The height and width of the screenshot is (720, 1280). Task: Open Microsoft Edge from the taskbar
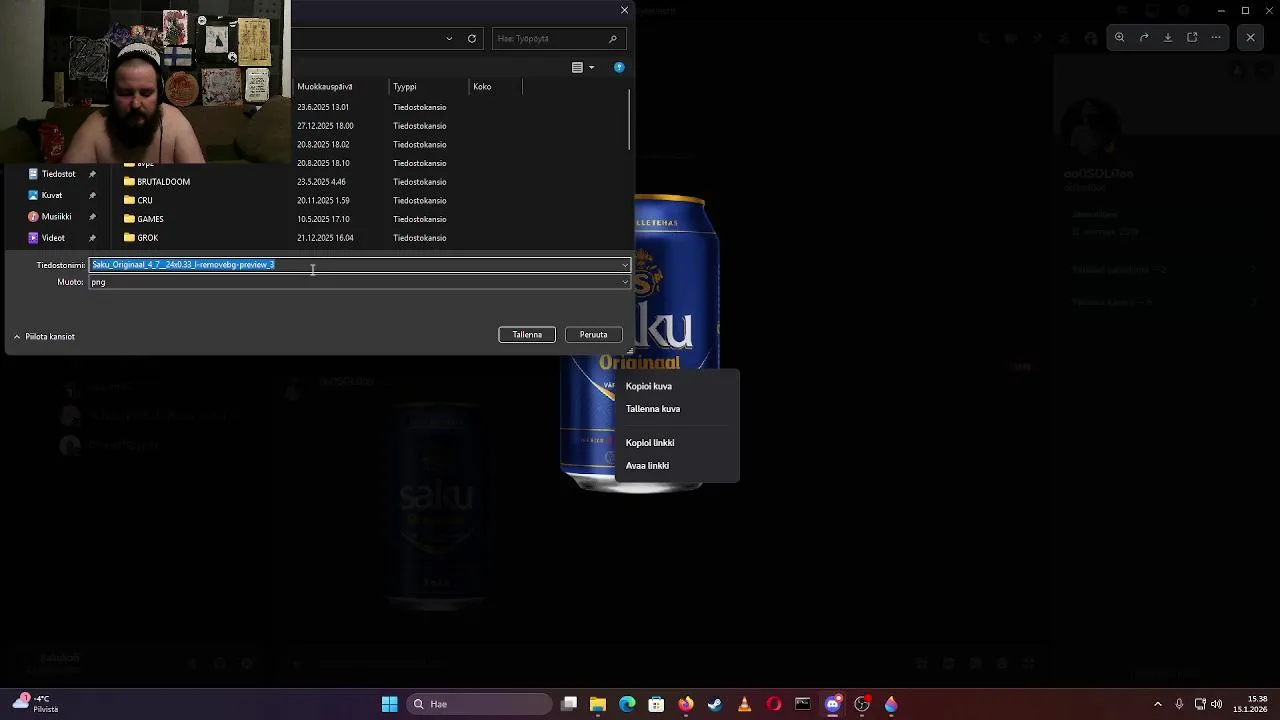627,704
